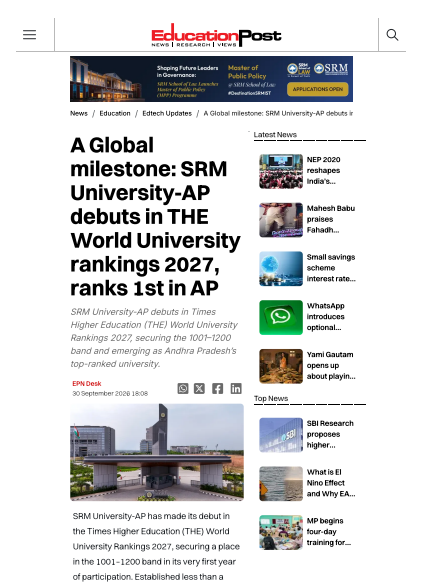Viewport: 423px width, 585px height.
Task: Share article on LinkedIn
Action: point(236,388)
